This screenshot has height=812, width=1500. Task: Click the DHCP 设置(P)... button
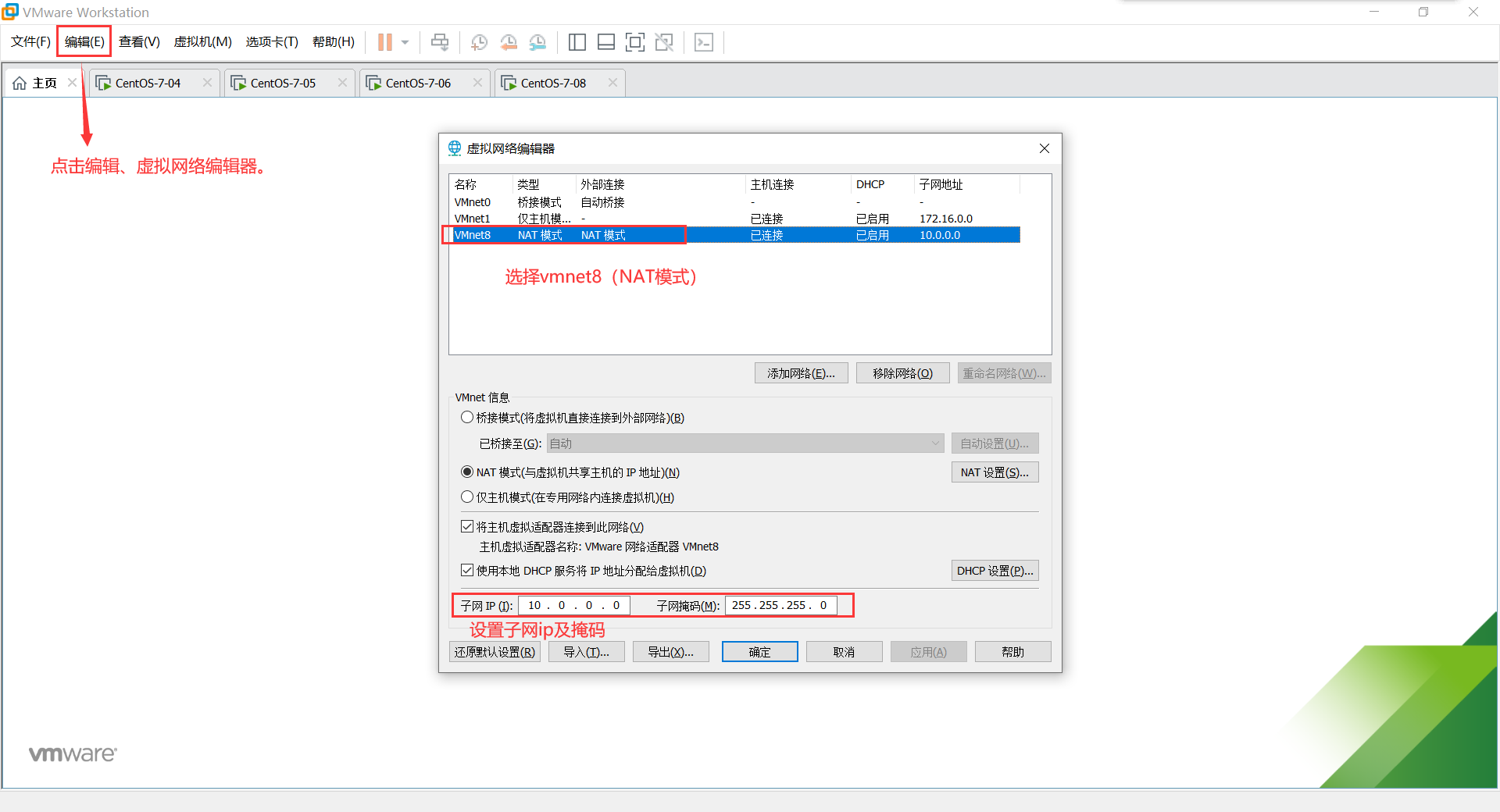pos(995,571)
